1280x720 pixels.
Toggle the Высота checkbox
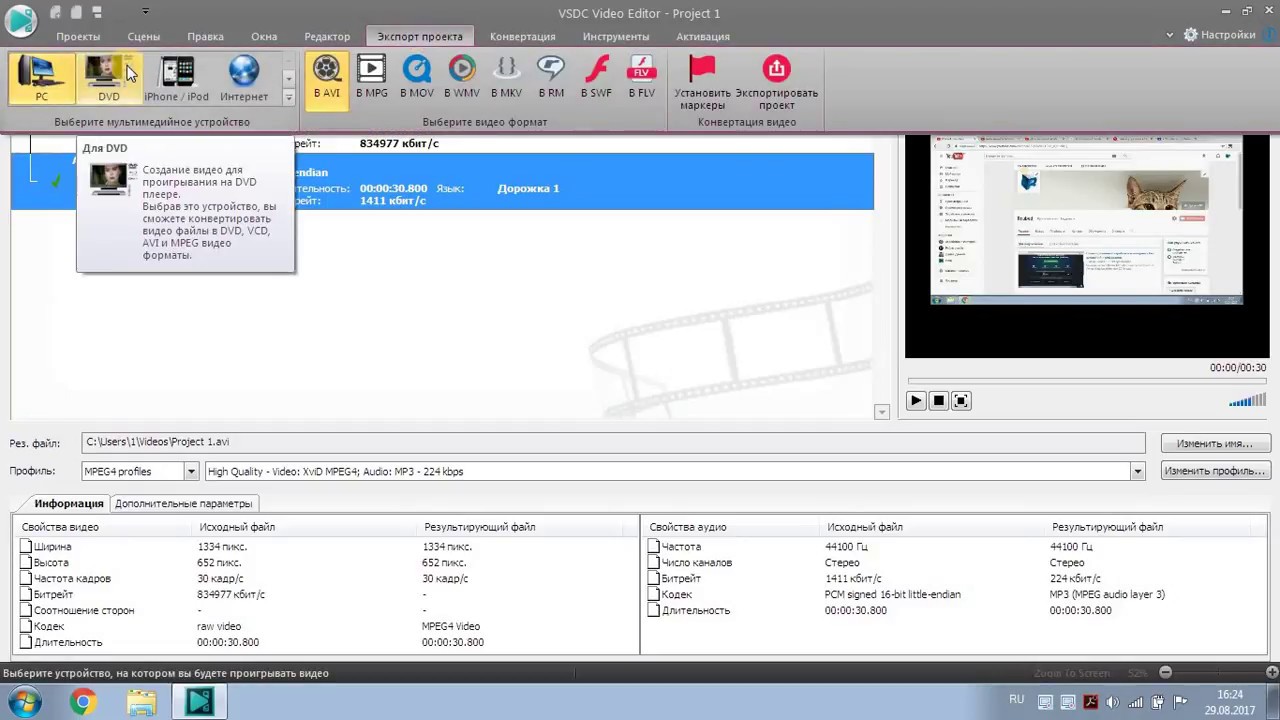click(x=26, y=563)
